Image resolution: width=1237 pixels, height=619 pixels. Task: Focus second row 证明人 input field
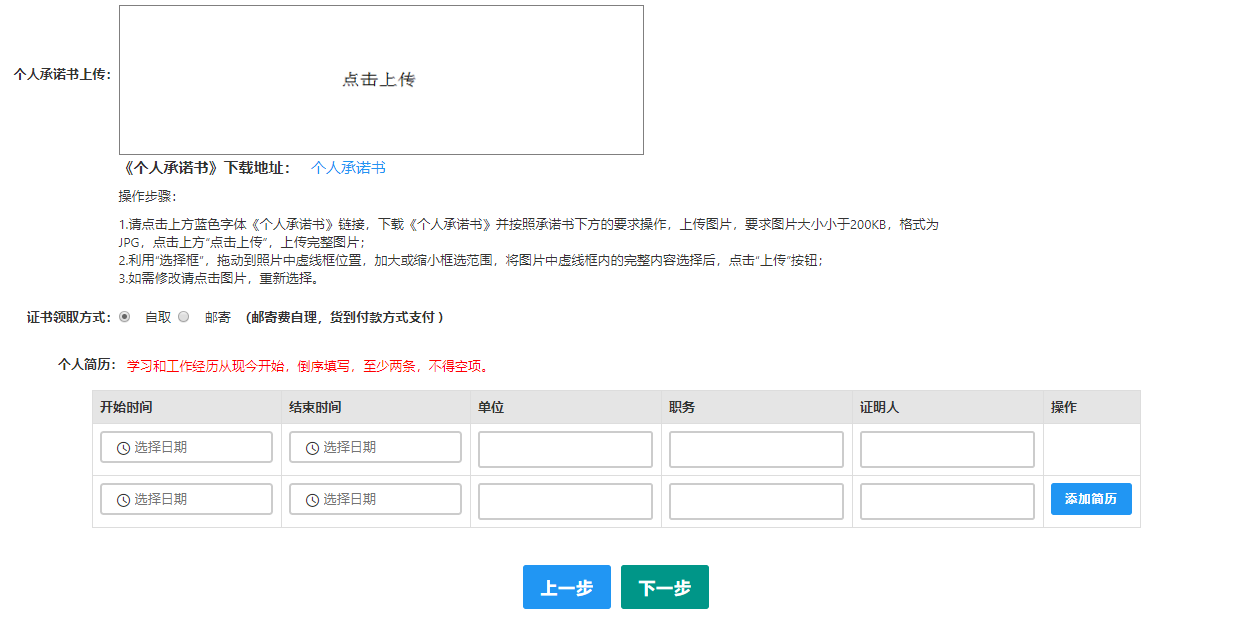(947, 501)
